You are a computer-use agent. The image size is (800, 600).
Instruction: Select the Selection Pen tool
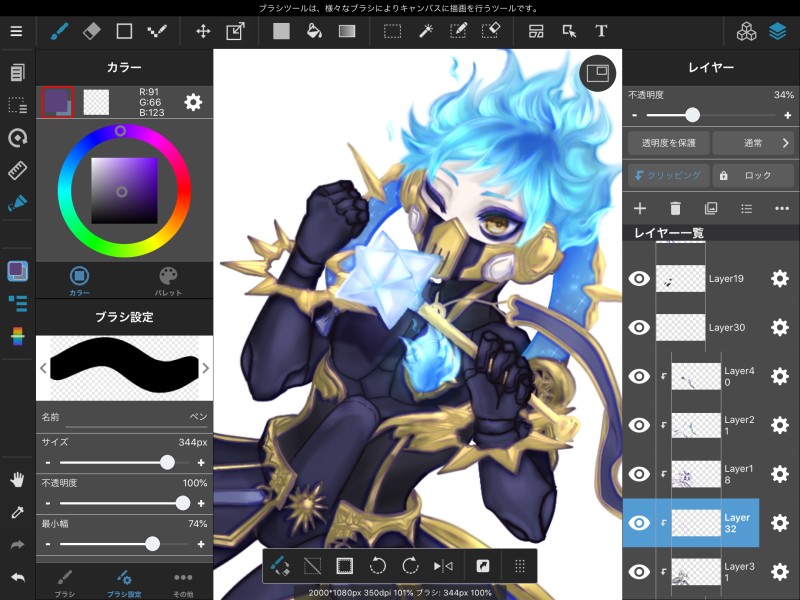[458, 32]
